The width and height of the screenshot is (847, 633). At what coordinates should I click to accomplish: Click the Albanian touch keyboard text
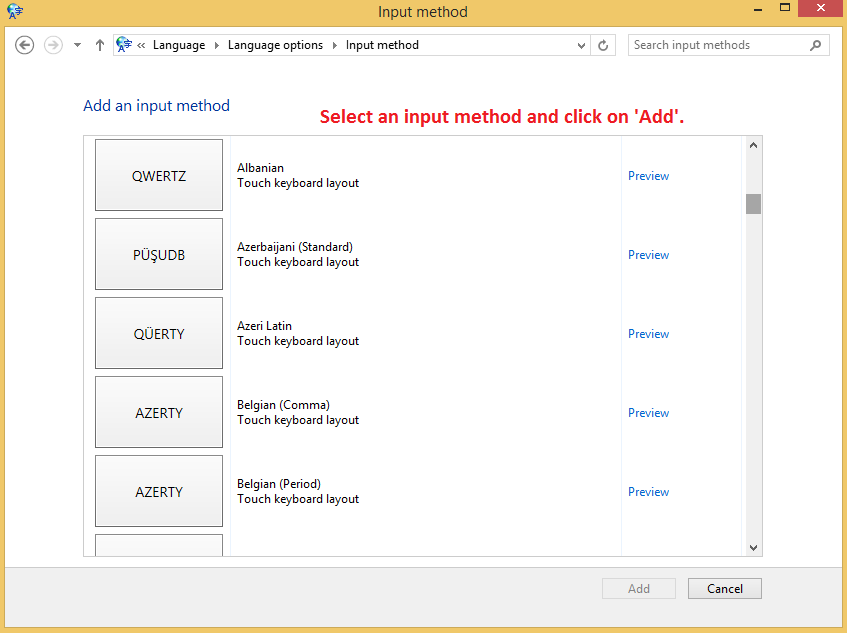pyautogui.click(x=298, y=176)
